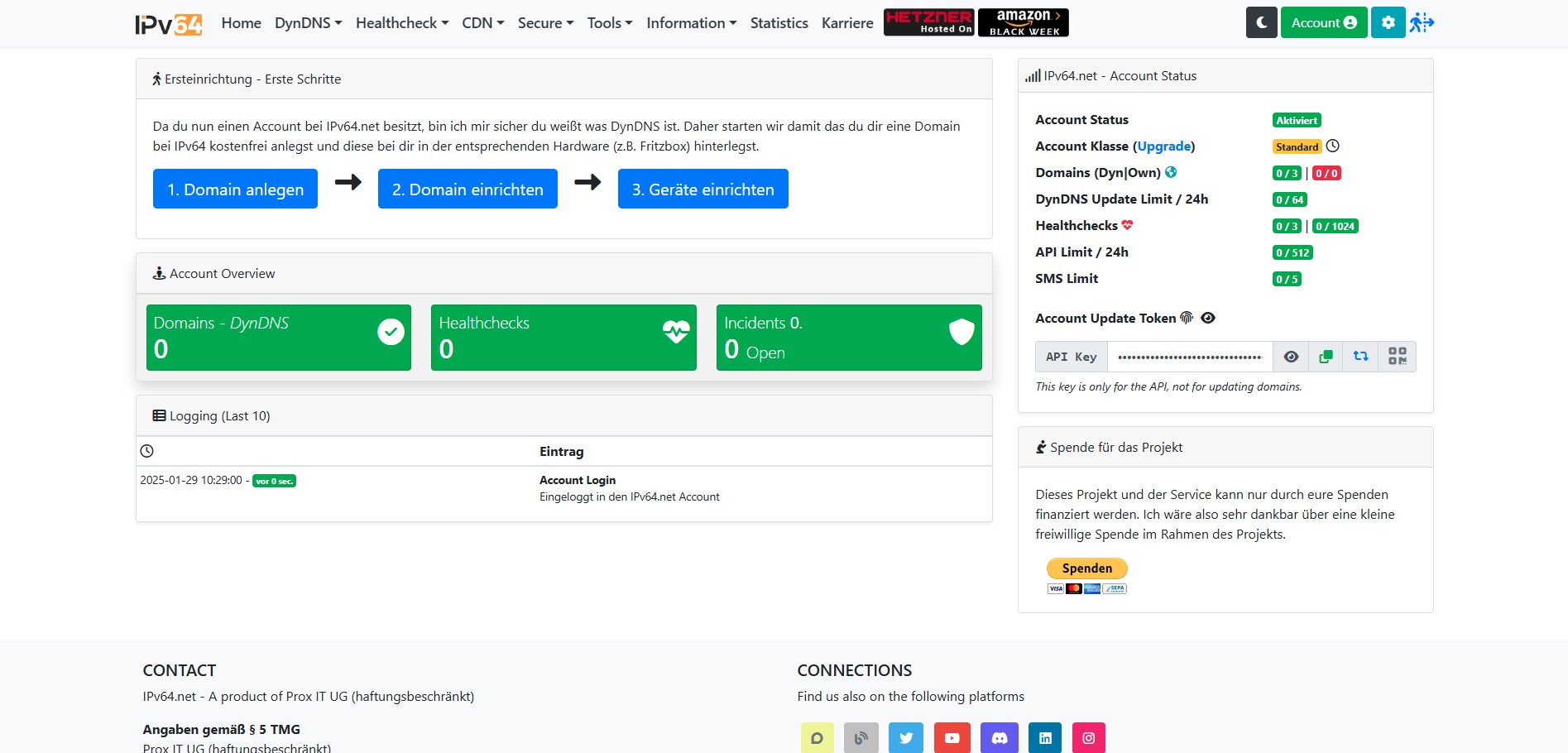
Task: Expand the DynDNS dropdown menu
Action: click(x=308, y=23)
